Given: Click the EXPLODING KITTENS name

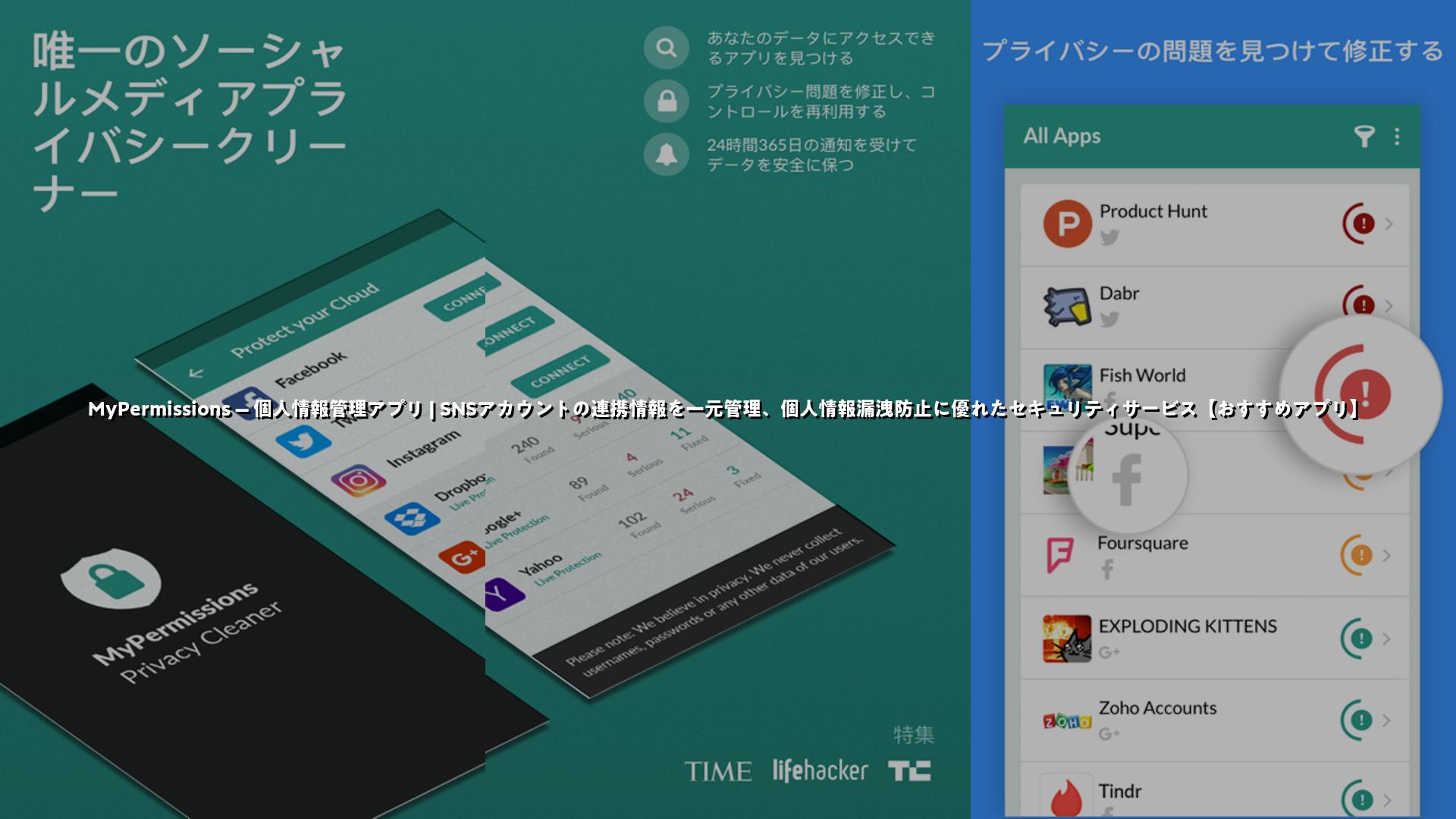Looking at the screenshot, I should 1188,626.
